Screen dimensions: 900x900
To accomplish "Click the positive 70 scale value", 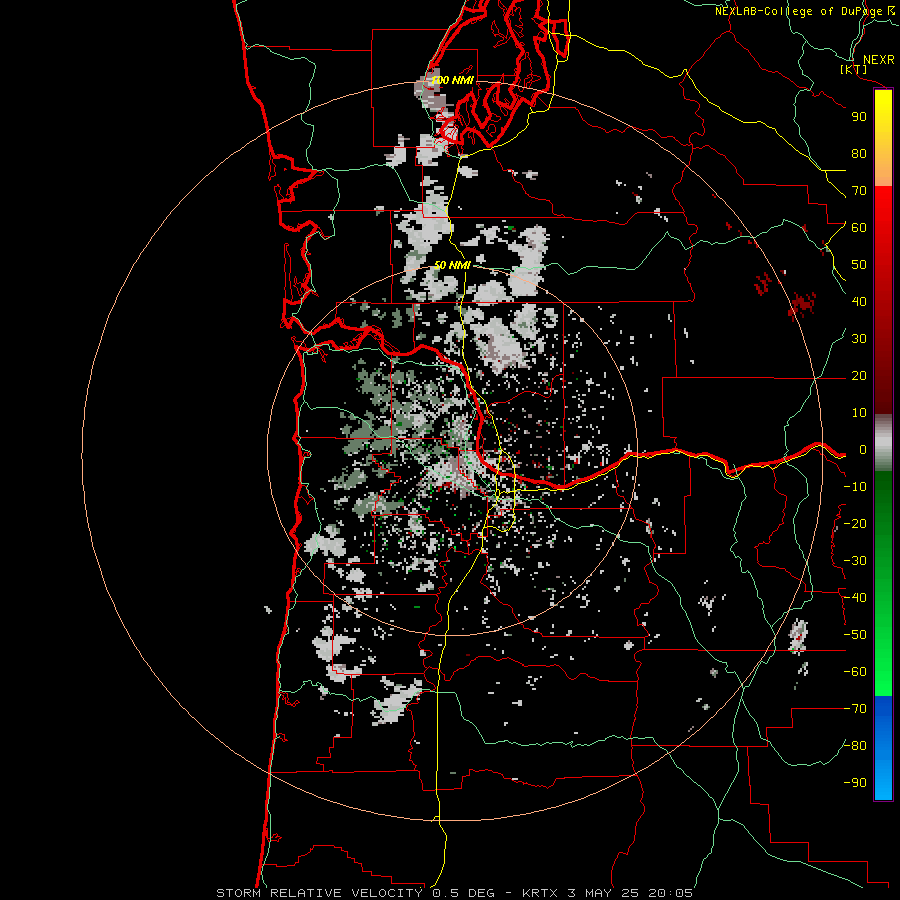I will (859, 191).
